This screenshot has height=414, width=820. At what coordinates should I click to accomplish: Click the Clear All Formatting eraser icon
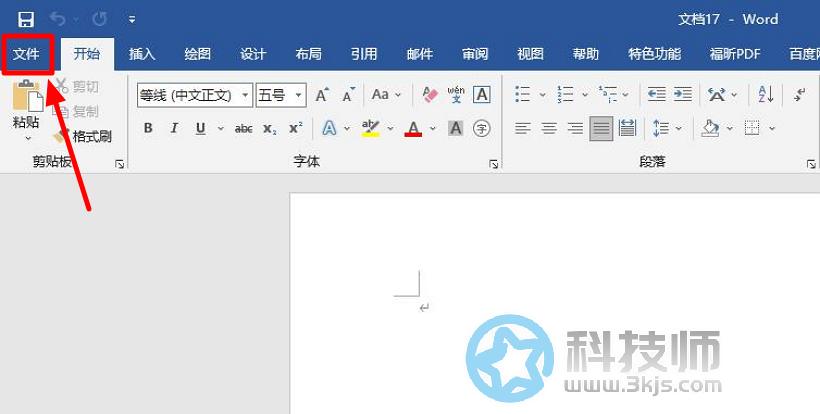430,95
